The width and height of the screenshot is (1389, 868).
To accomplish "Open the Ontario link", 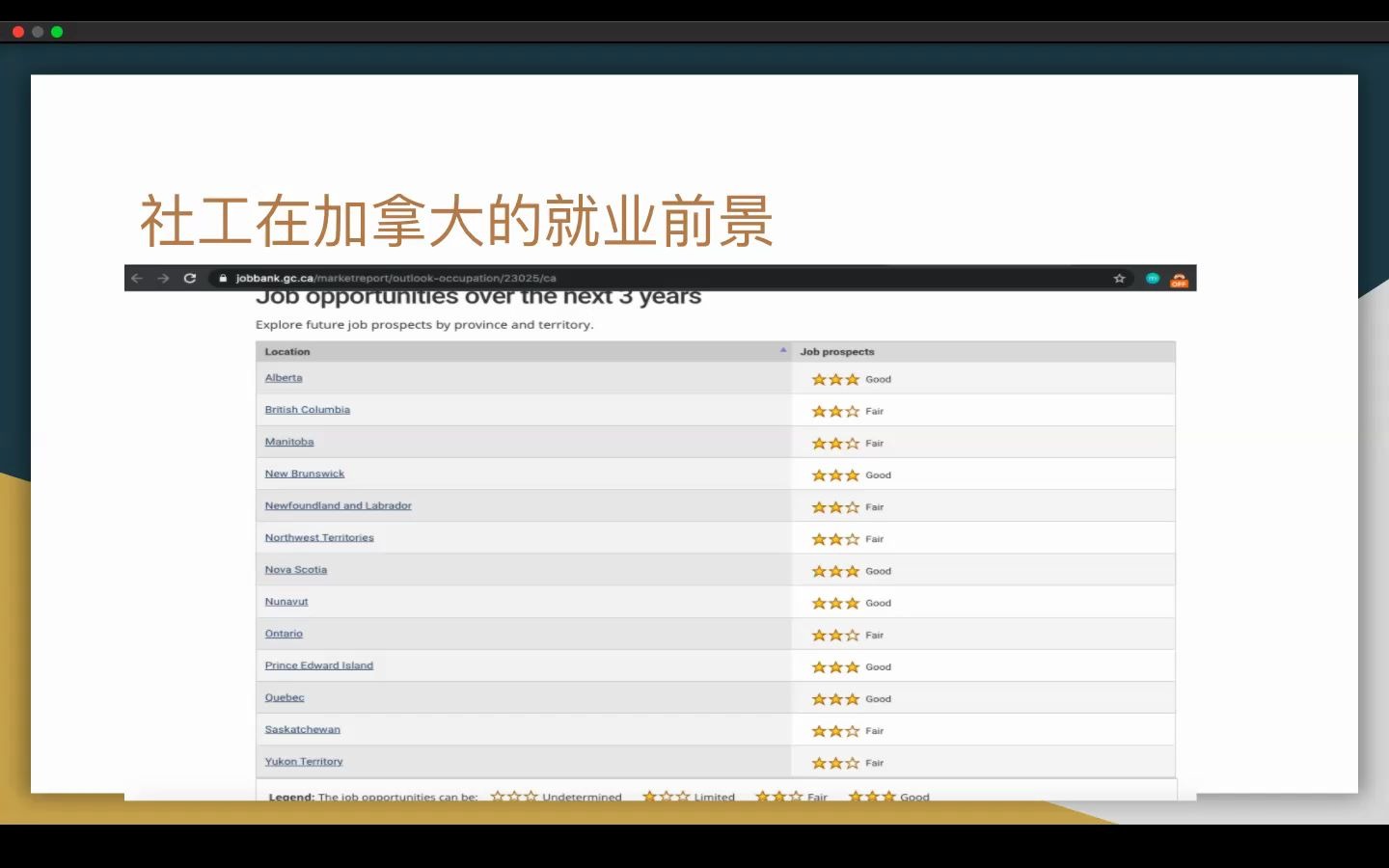I will [284, 634].
